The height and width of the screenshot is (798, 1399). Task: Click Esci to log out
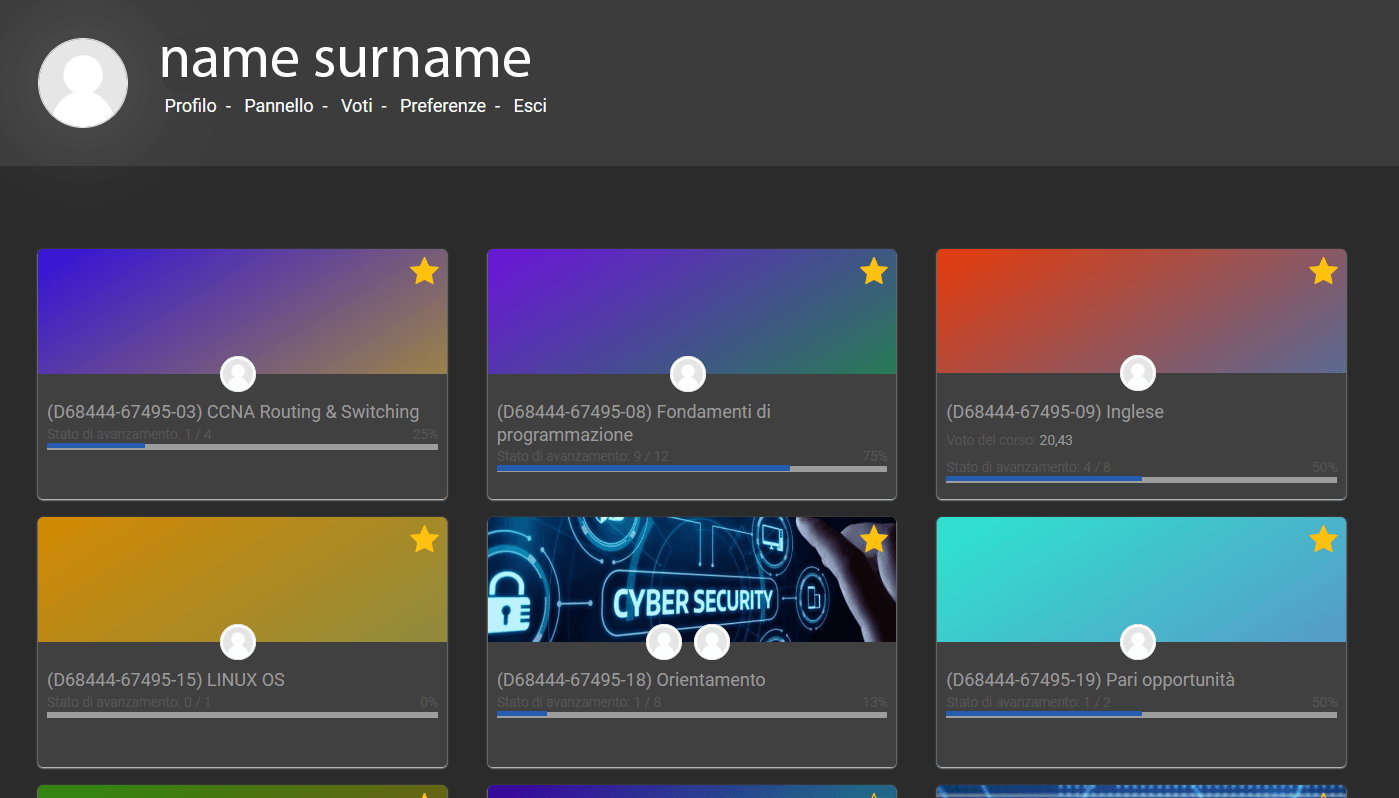530,106
